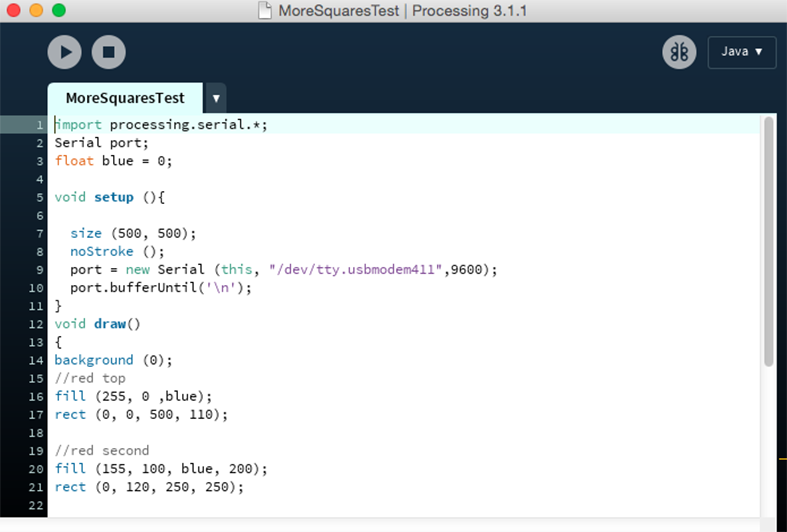Click the red close window button
Image resolution: width=787 pixels, height=532 pixels.
(x=14, y=10)
